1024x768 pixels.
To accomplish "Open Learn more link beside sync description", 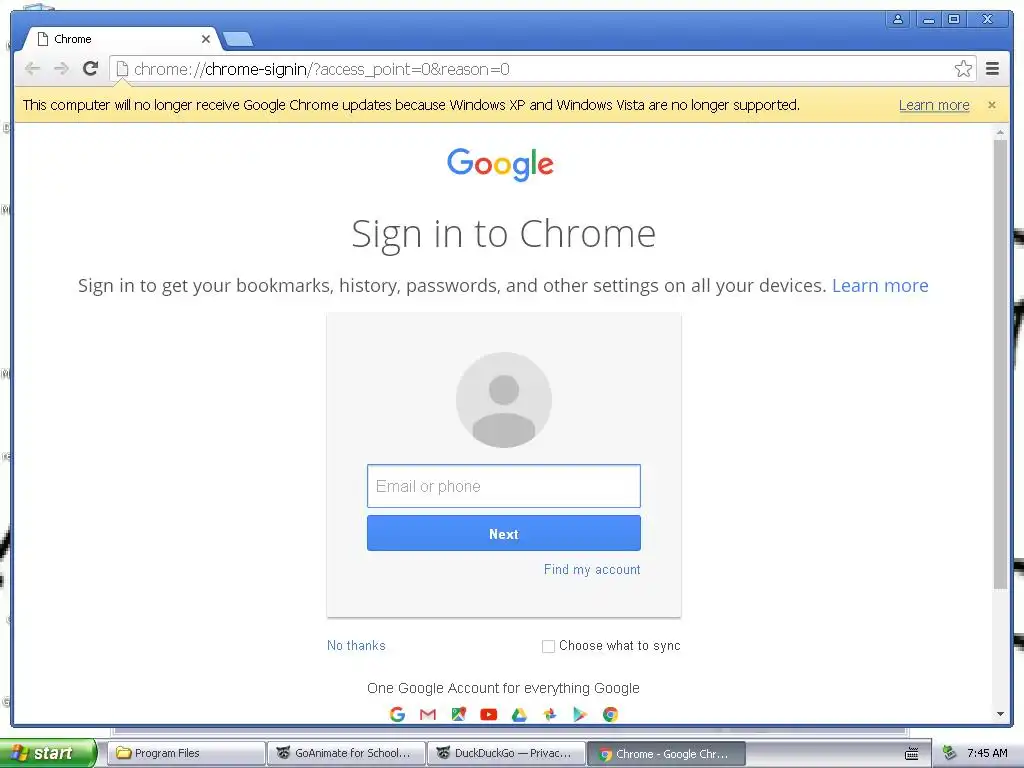I will pyautogui.click(x=880, y=285).
